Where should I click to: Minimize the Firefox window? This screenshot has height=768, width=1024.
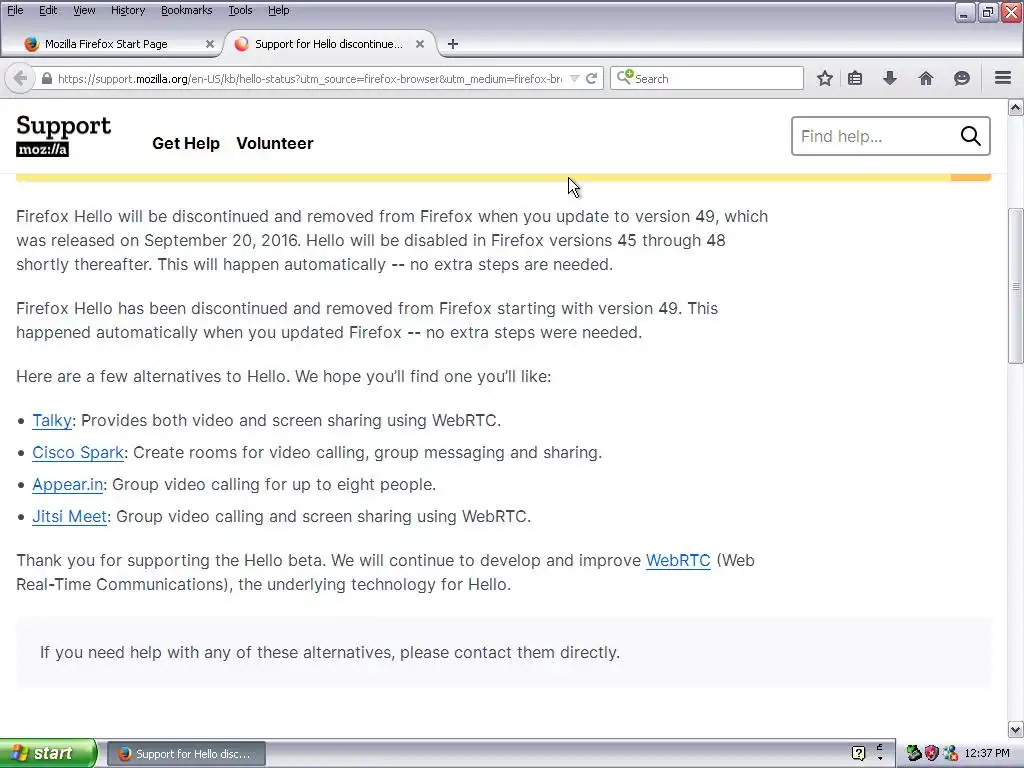pos(964,12)
